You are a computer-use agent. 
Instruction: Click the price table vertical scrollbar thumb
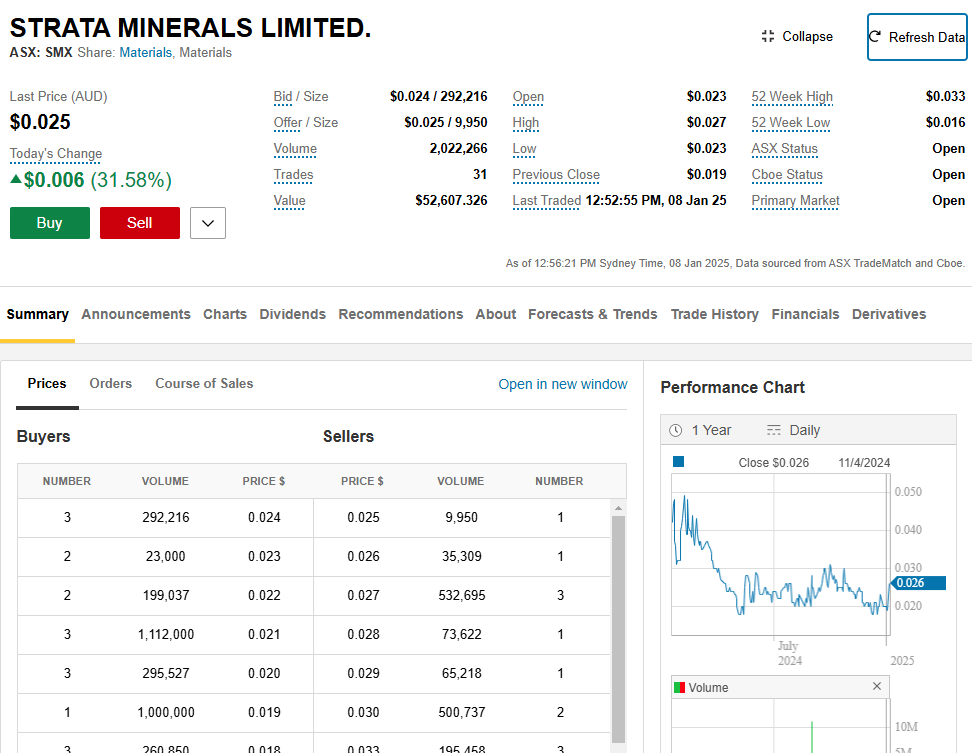click(x=618, y=629)
